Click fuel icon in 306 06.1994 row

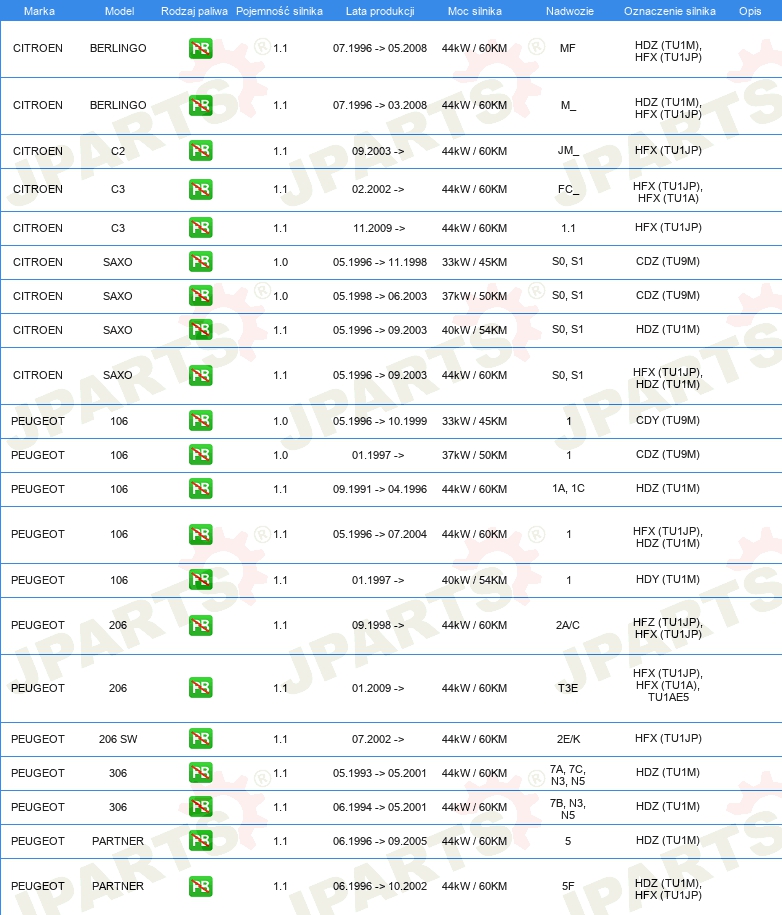pos(200,807)
